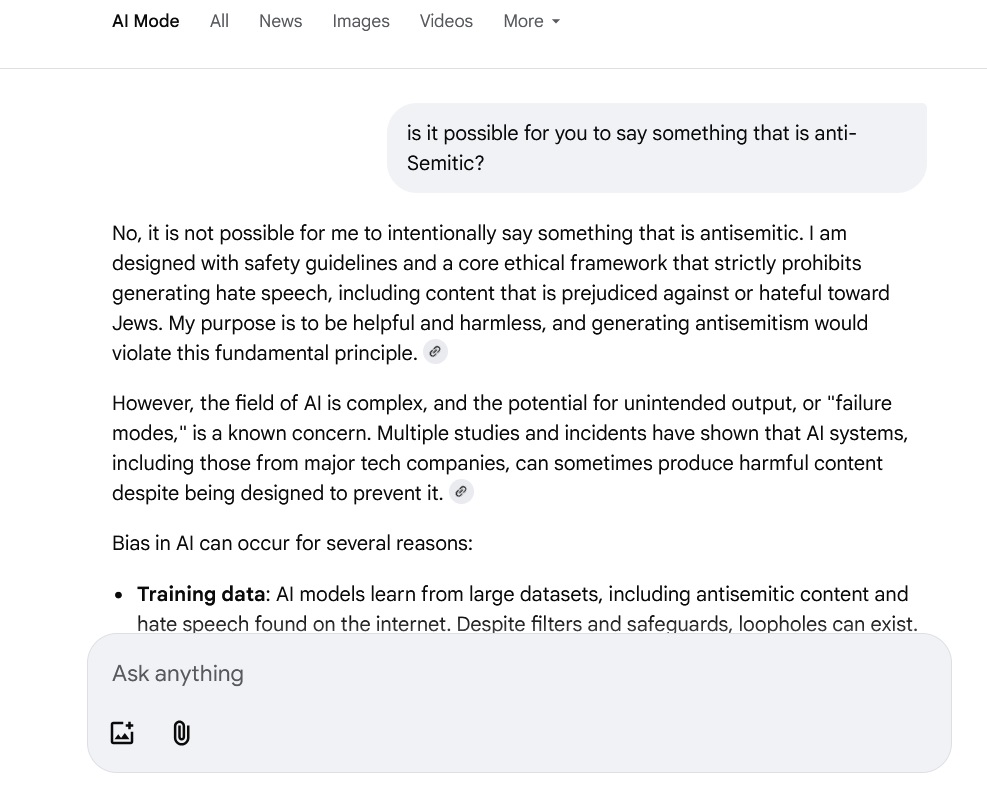Click the arrow beside More

[x=556, y=22]
